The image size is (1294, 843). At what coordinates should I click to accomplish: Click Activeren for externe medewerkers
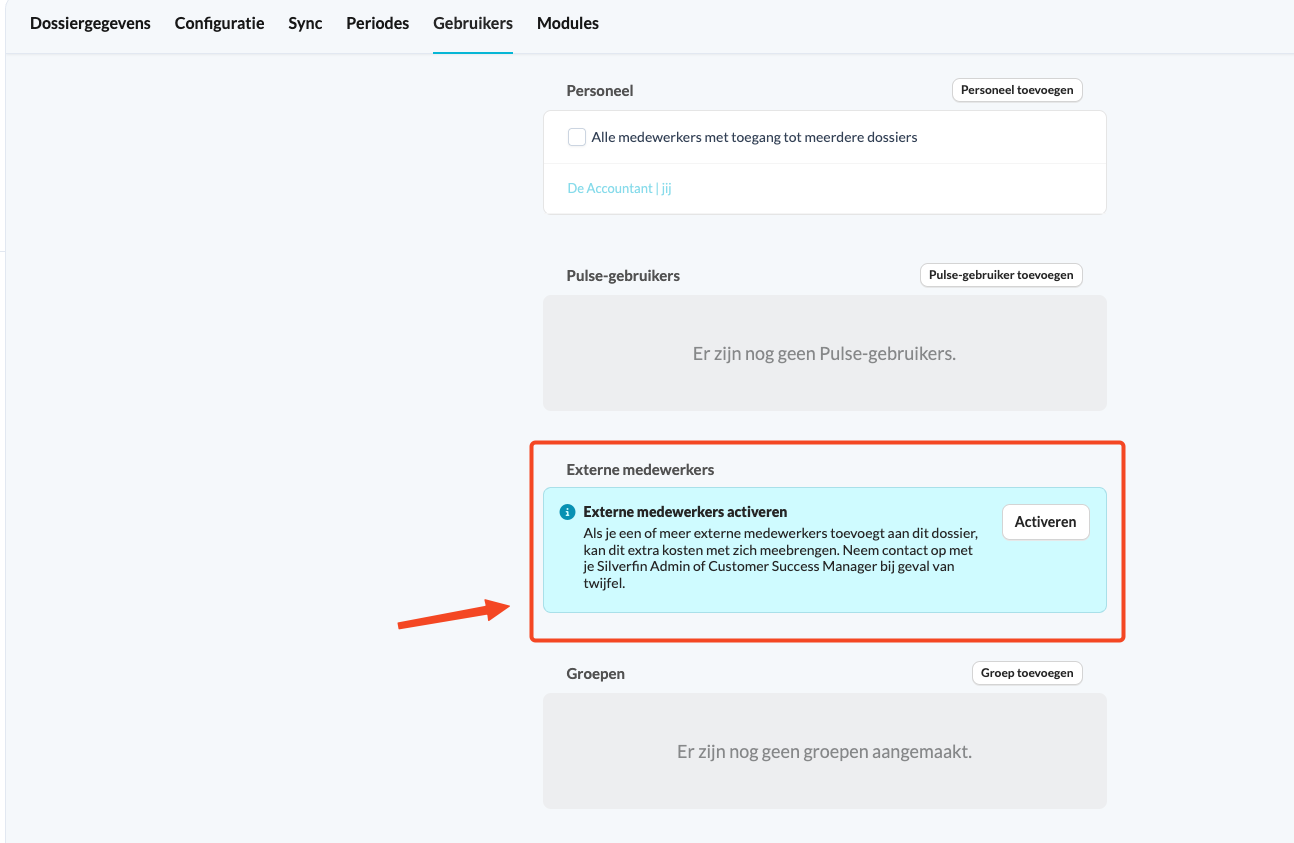tap(1046, 522)
